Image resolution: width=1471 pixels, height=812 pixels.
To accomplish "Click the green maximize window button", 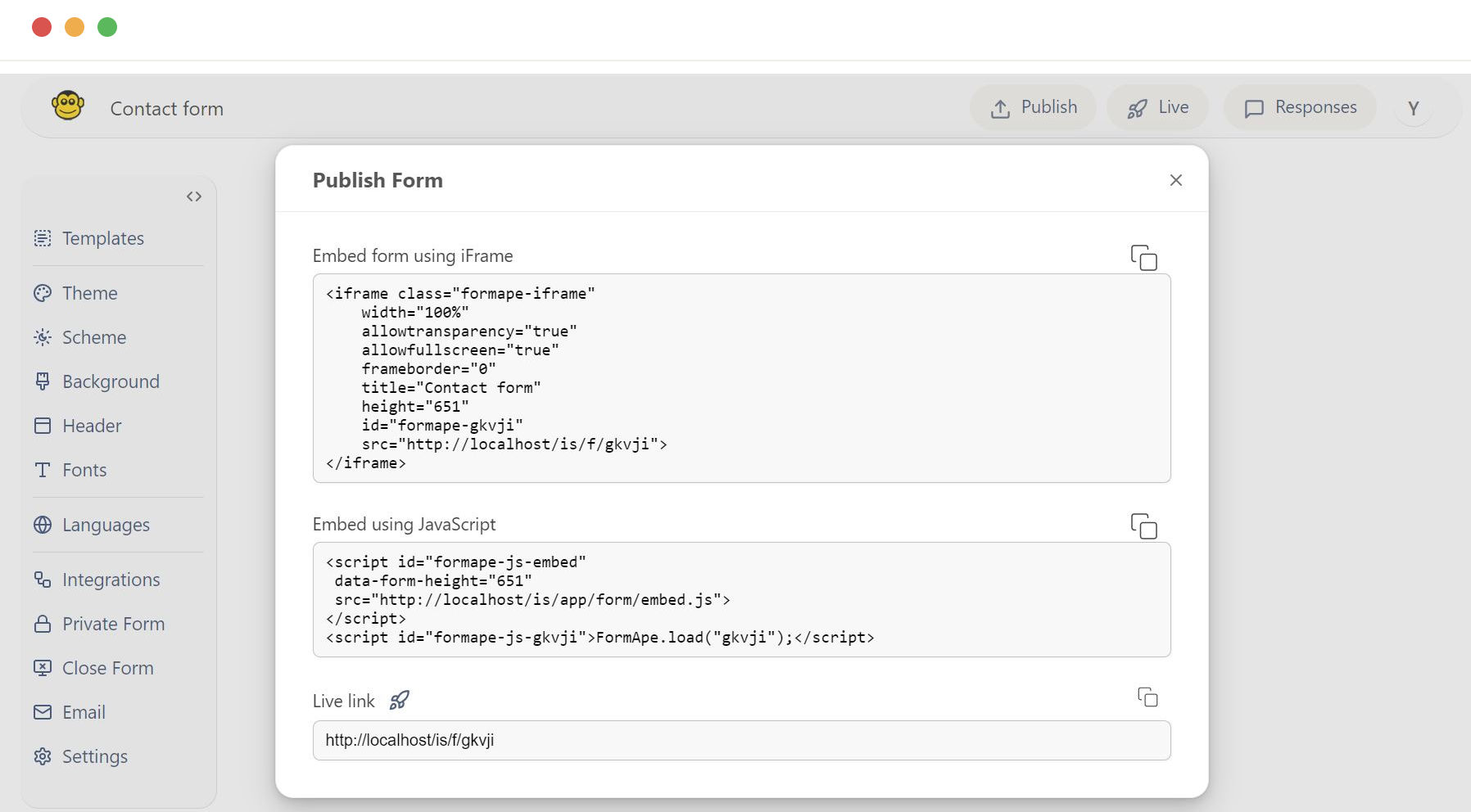I will pos(107,27).
